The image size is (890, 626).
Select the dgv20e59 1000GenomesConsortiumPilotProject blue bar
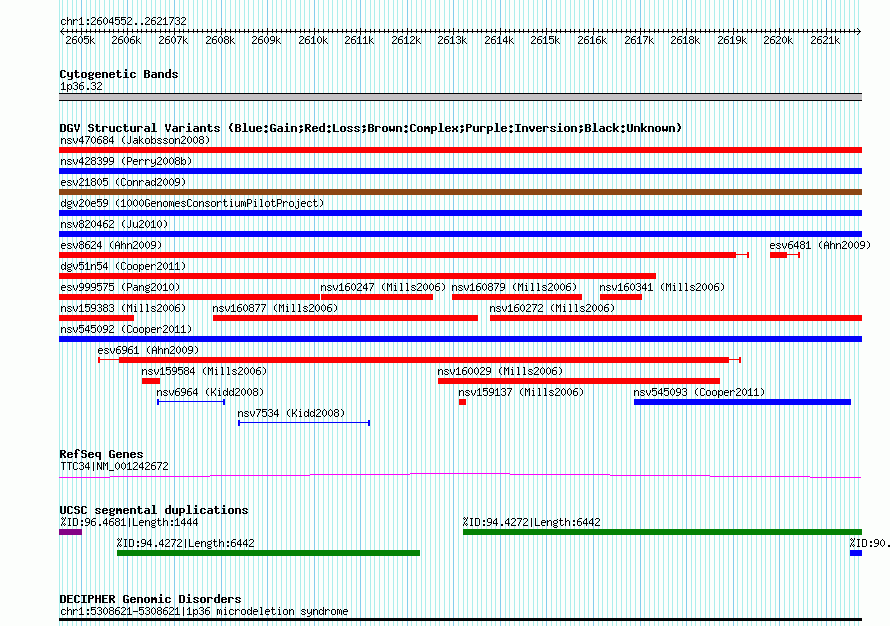[x=460, y=213]
